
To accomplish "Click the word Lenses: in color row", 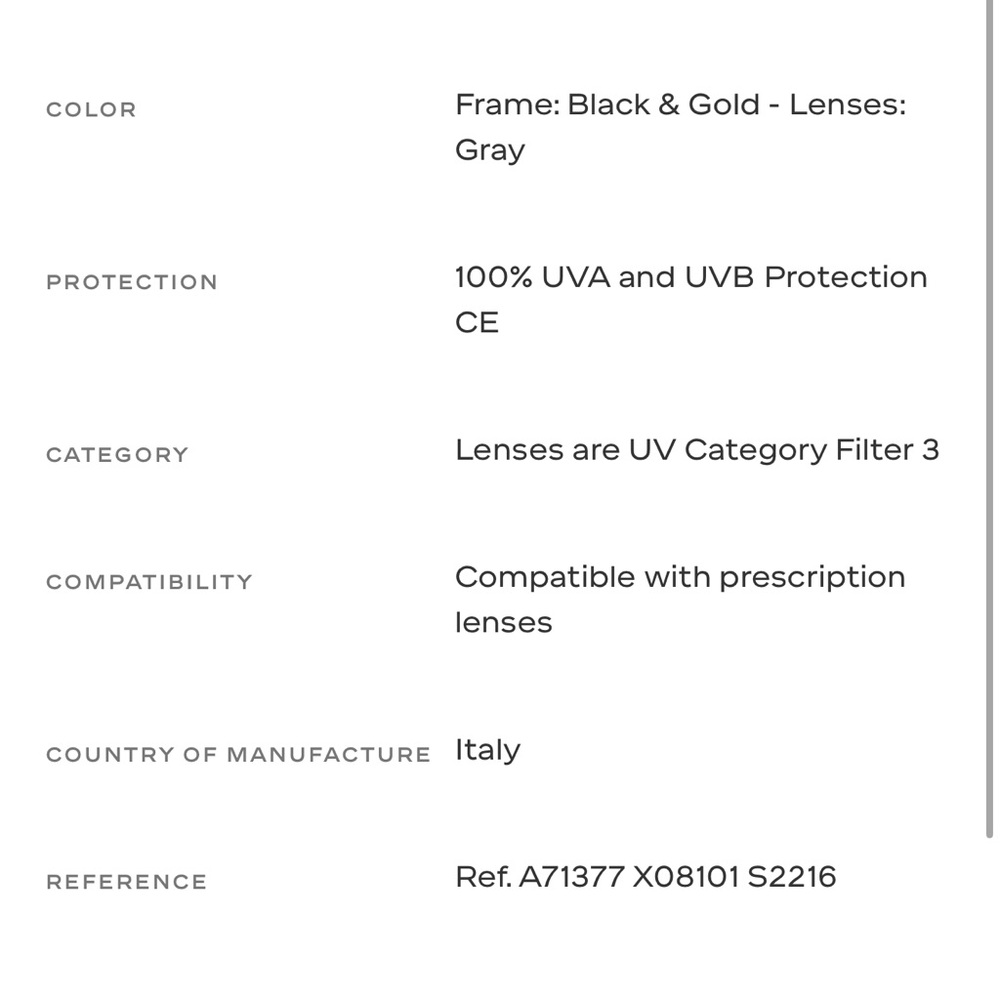I will tap(848, 105).
